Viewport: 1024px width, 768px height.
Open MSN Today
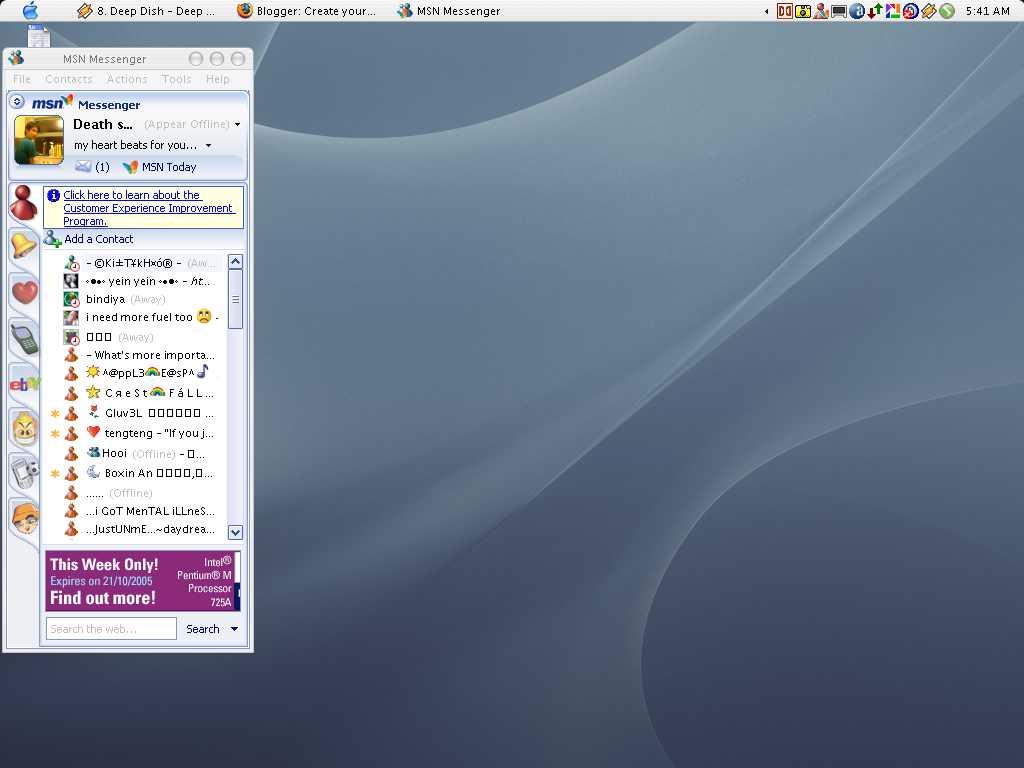160,167
